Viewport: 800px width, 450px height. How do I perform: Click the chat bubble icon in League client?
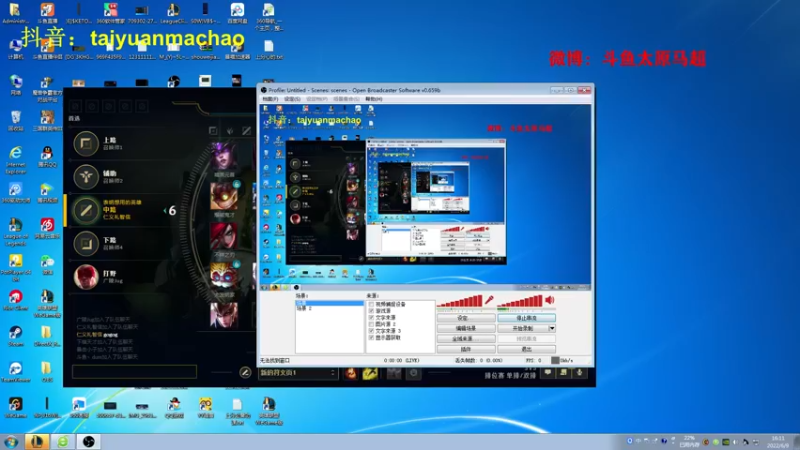point(547,373)
